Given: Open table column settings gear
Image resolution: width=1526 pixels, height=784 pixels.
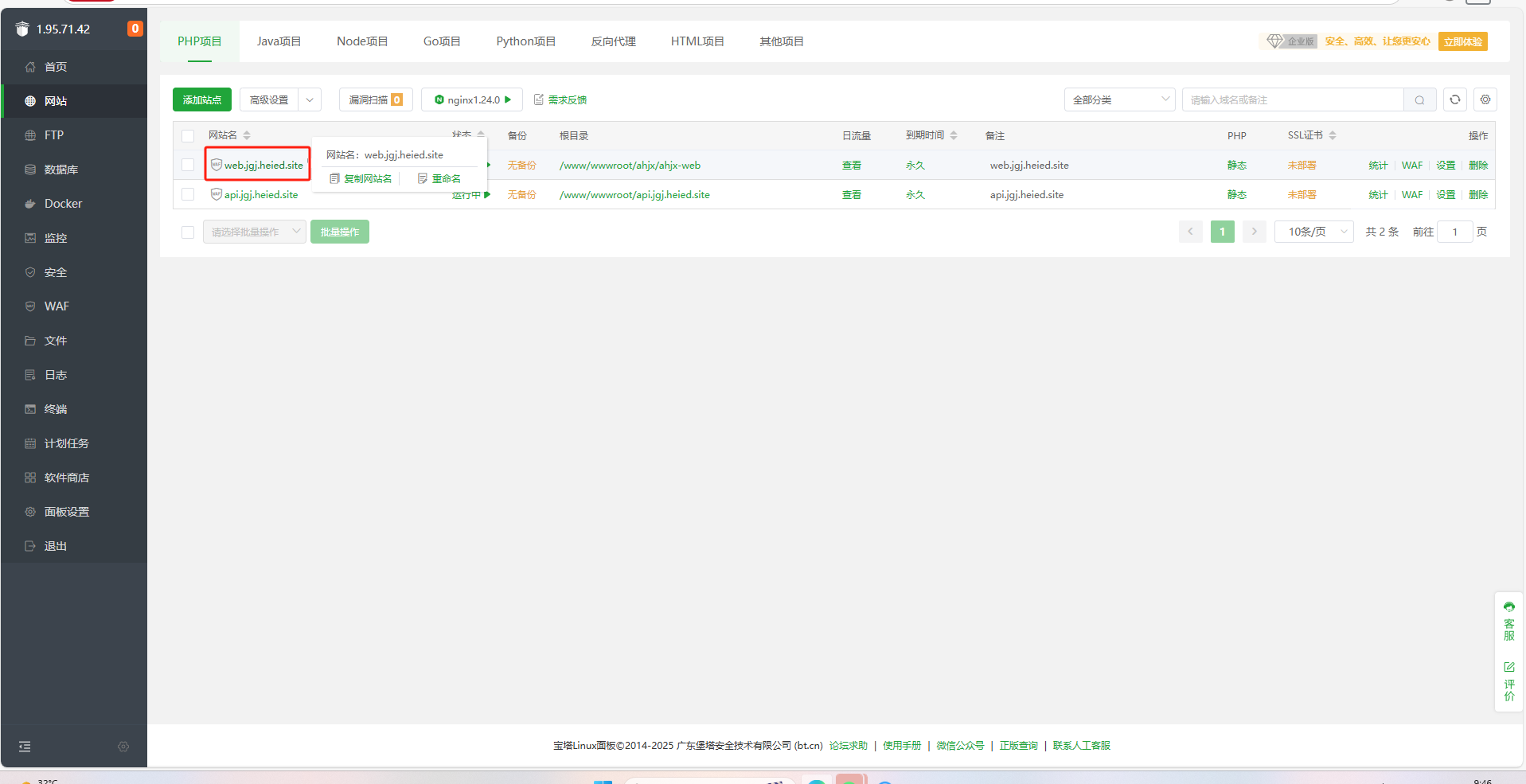Looking at the screenshot, I should 1485,99.
